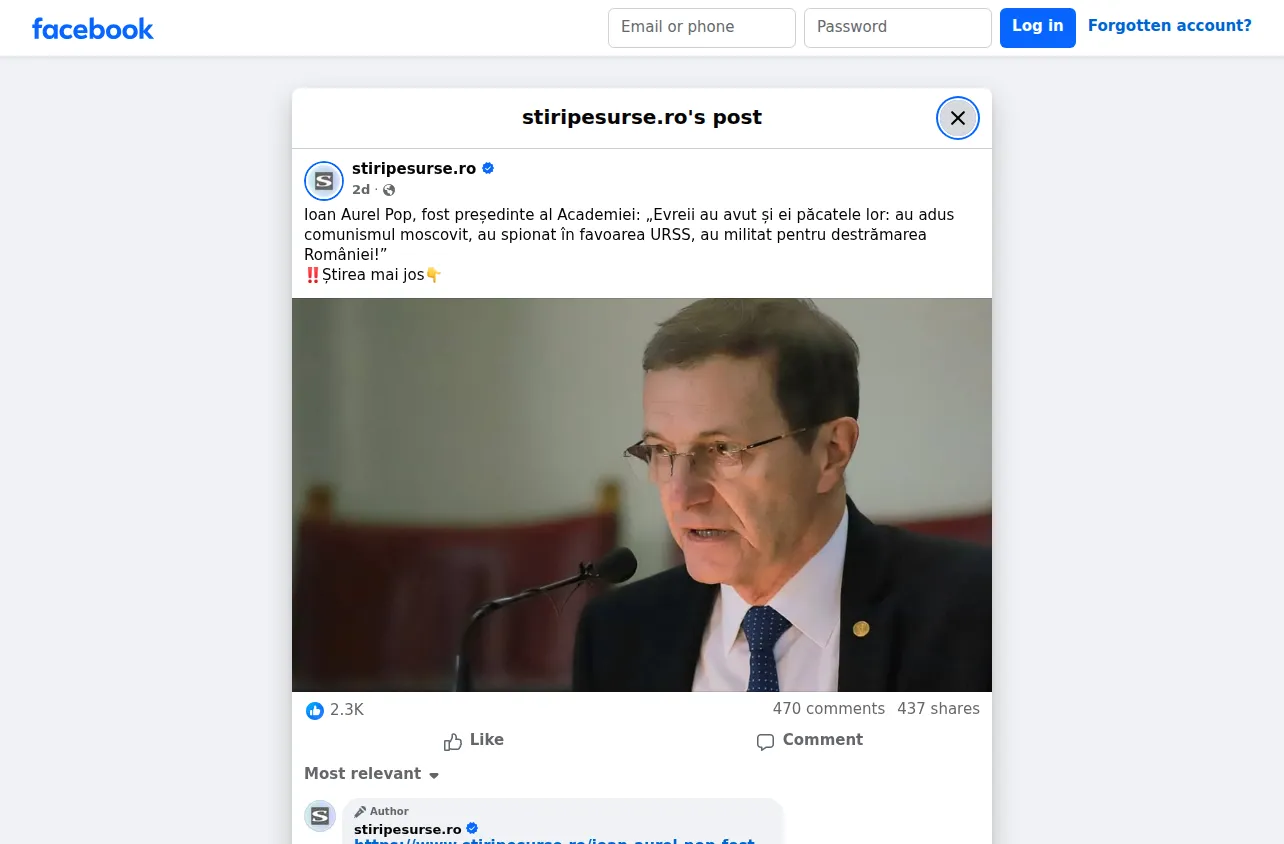View the 437 shares list
The image size is (1284, 844).
[938, 709]
